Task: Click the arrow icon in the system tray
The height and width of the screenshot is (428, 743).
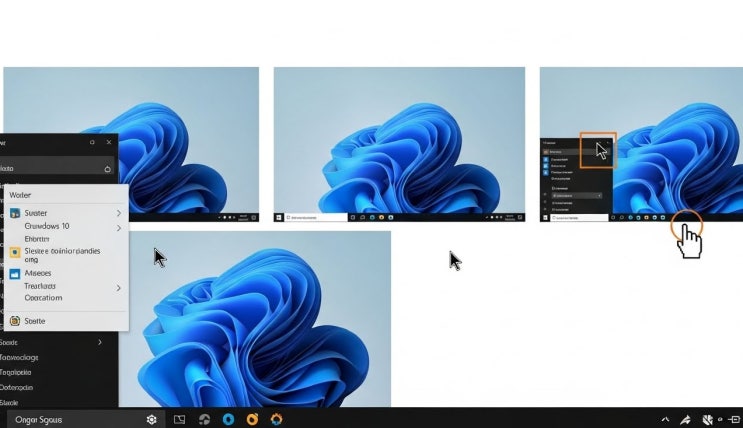Action: (x=686, y=420)
